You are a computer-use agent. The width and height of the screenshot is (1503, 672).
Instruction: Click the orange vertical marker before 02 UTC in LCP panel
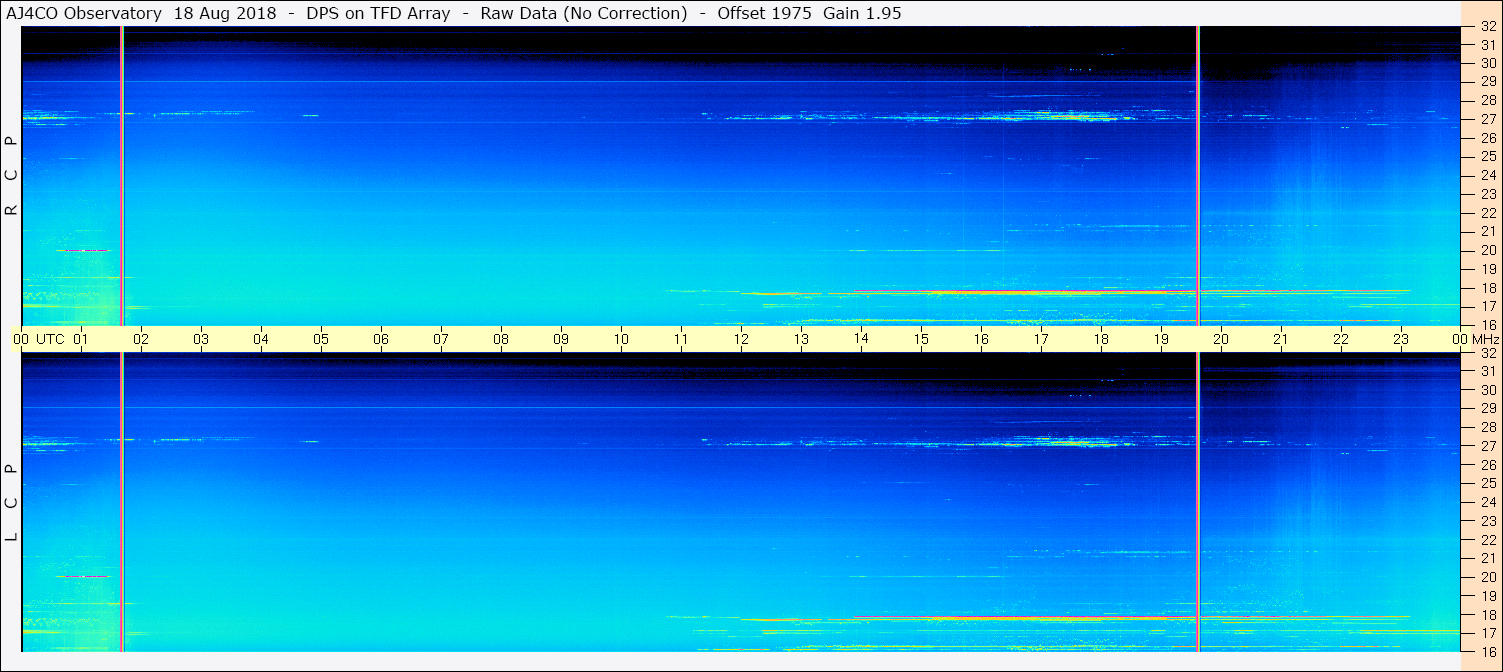pyautogui.click(x=122, y=502)
